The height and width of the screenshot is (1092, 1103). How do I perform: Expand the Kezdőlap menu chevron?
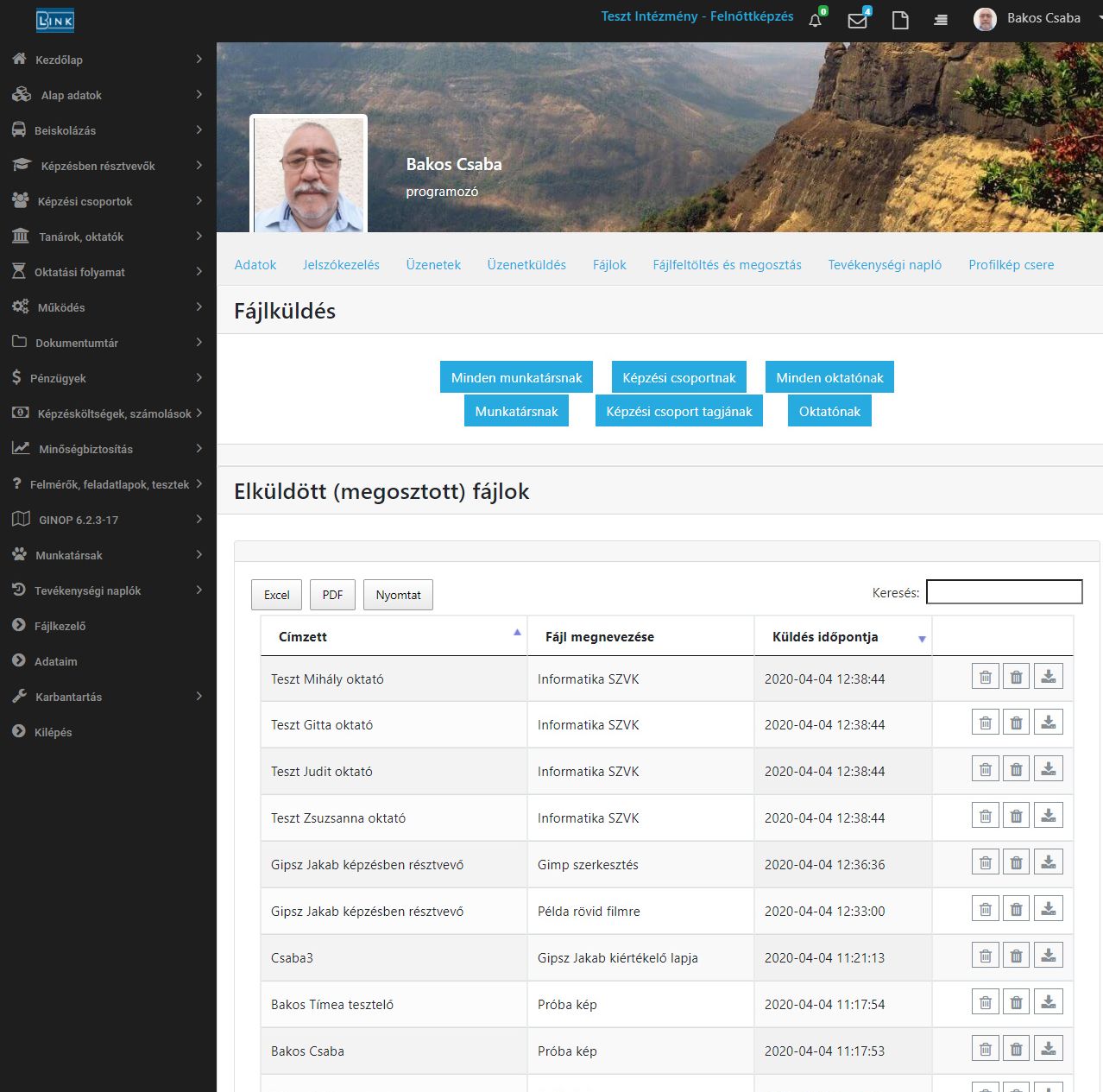(199, 59)
